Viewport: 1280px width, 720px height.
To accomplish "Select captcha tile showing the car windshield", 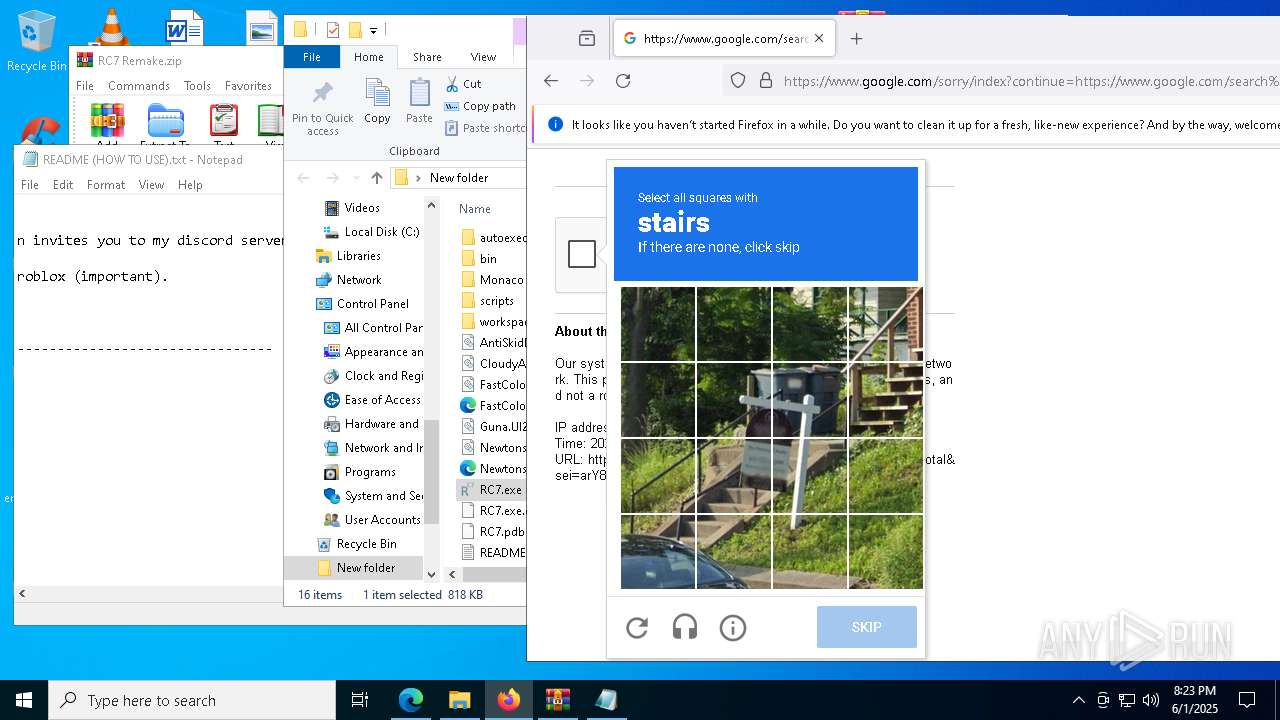I will point(658,552).
